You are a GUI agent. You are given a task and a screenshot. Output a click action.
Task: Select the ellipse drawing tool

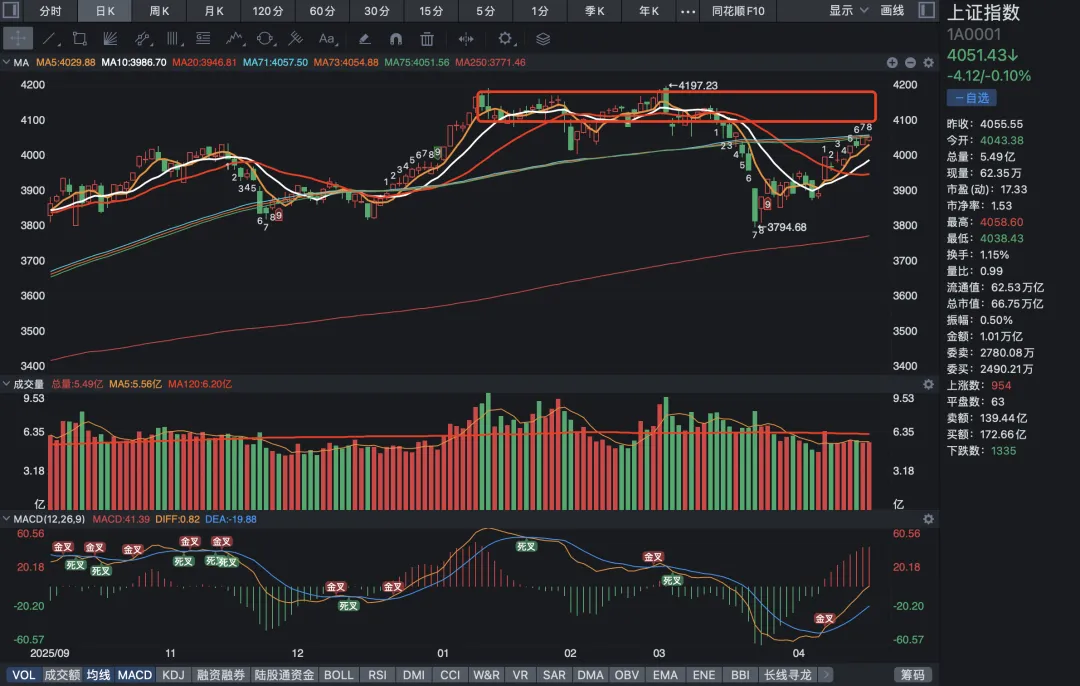(x=265, y=39)
